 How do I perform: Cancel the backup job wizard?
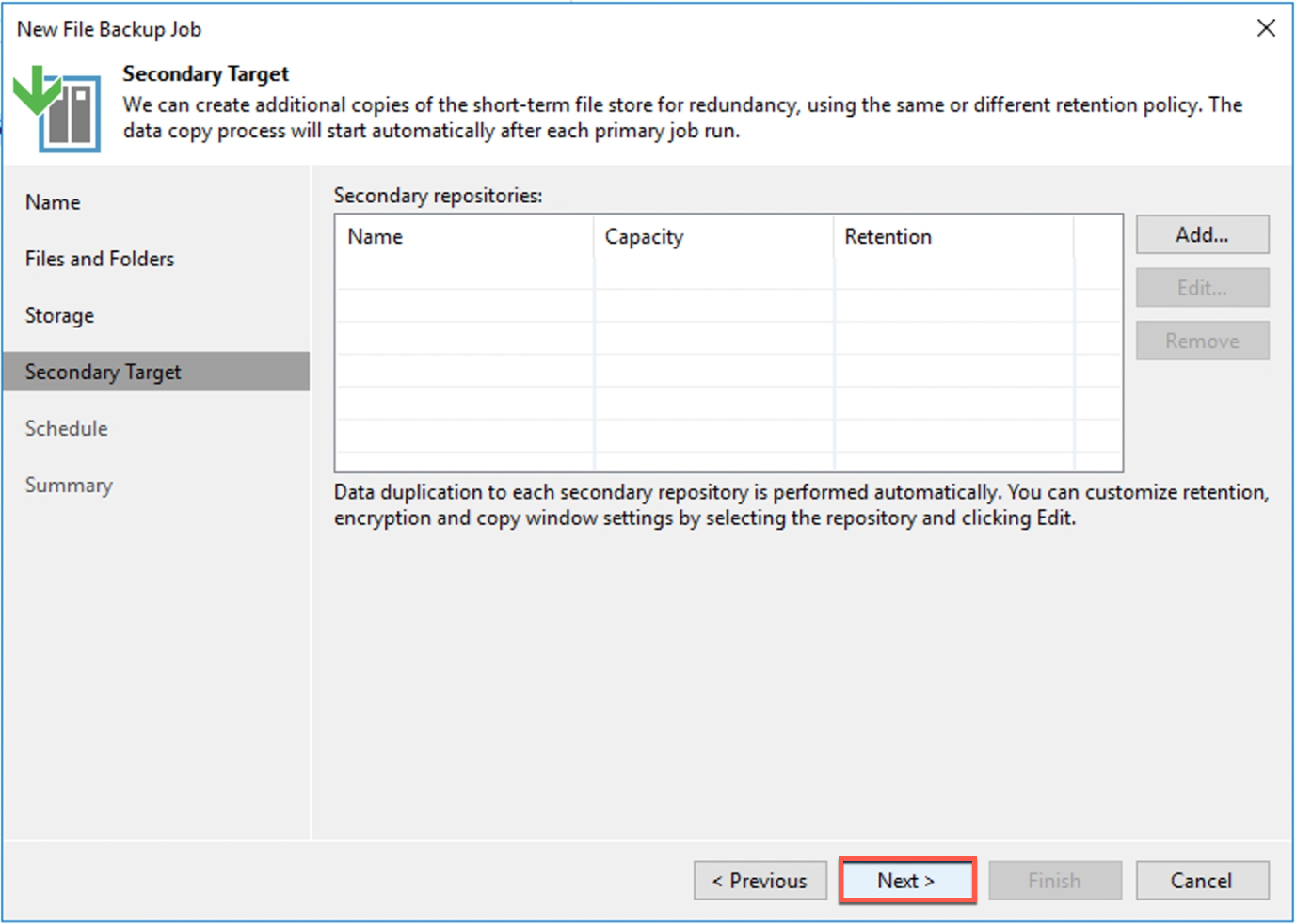(x=1201, y=881)
